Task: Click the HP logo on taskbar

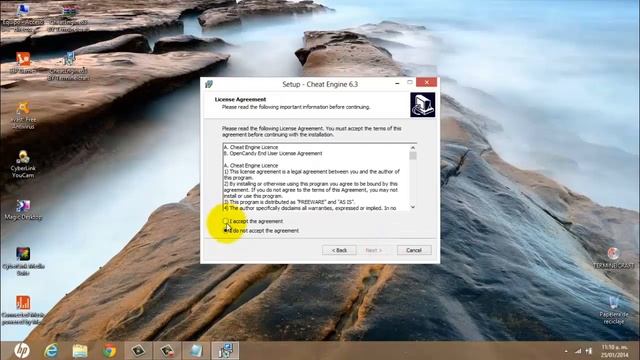Action: pos(22,351)
